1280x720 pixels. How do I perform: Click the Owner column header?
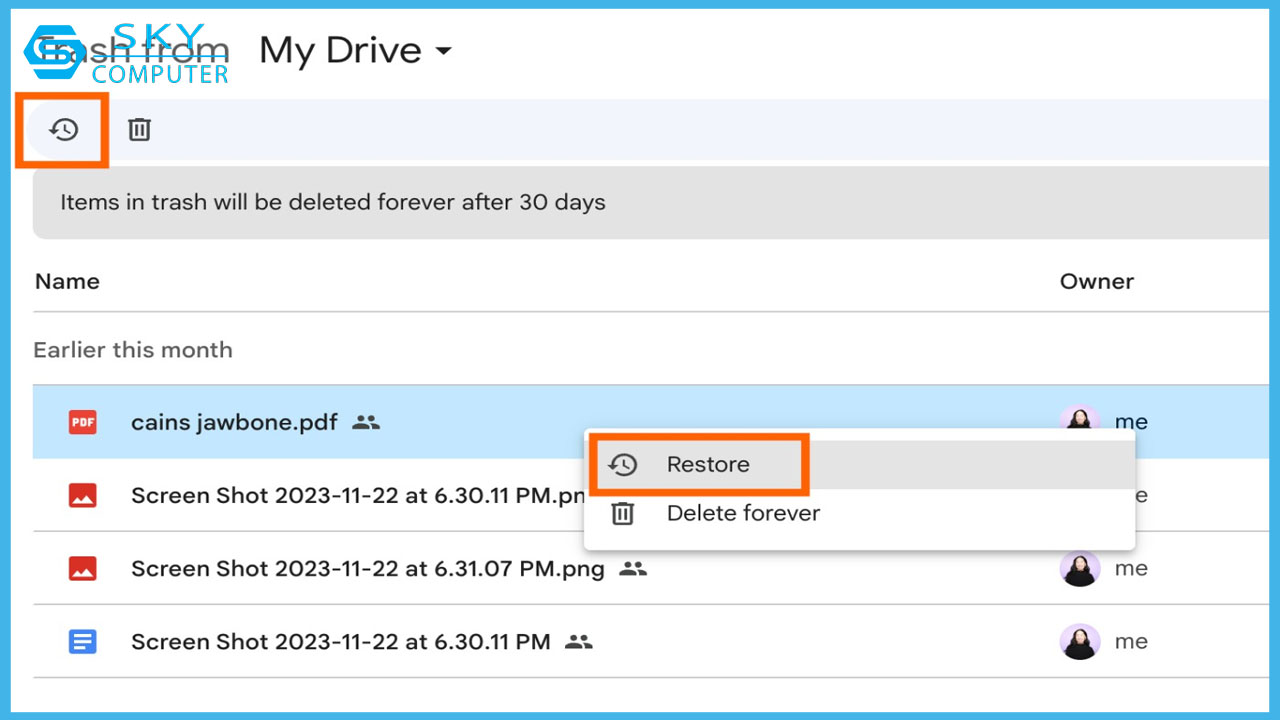point(1096,282)
